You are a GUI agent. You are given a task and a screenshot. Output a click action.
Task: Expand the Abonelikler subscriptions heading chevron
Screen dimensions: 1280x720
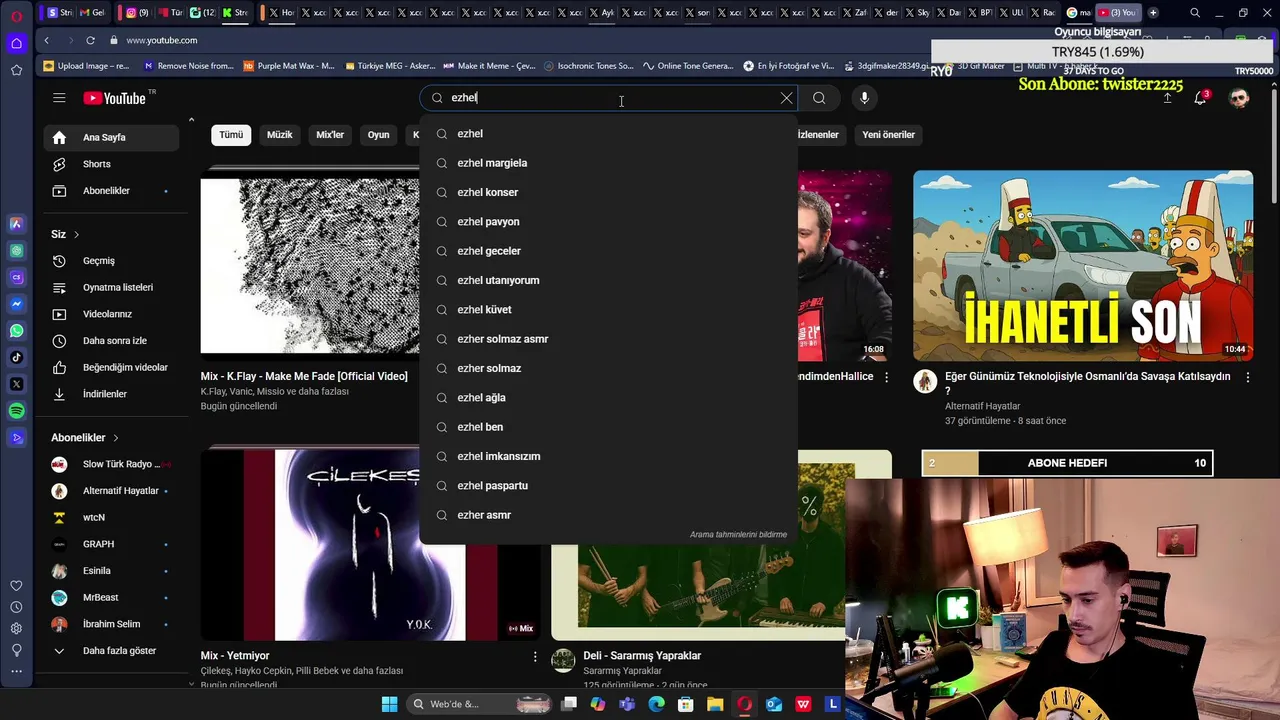(115, 438)
